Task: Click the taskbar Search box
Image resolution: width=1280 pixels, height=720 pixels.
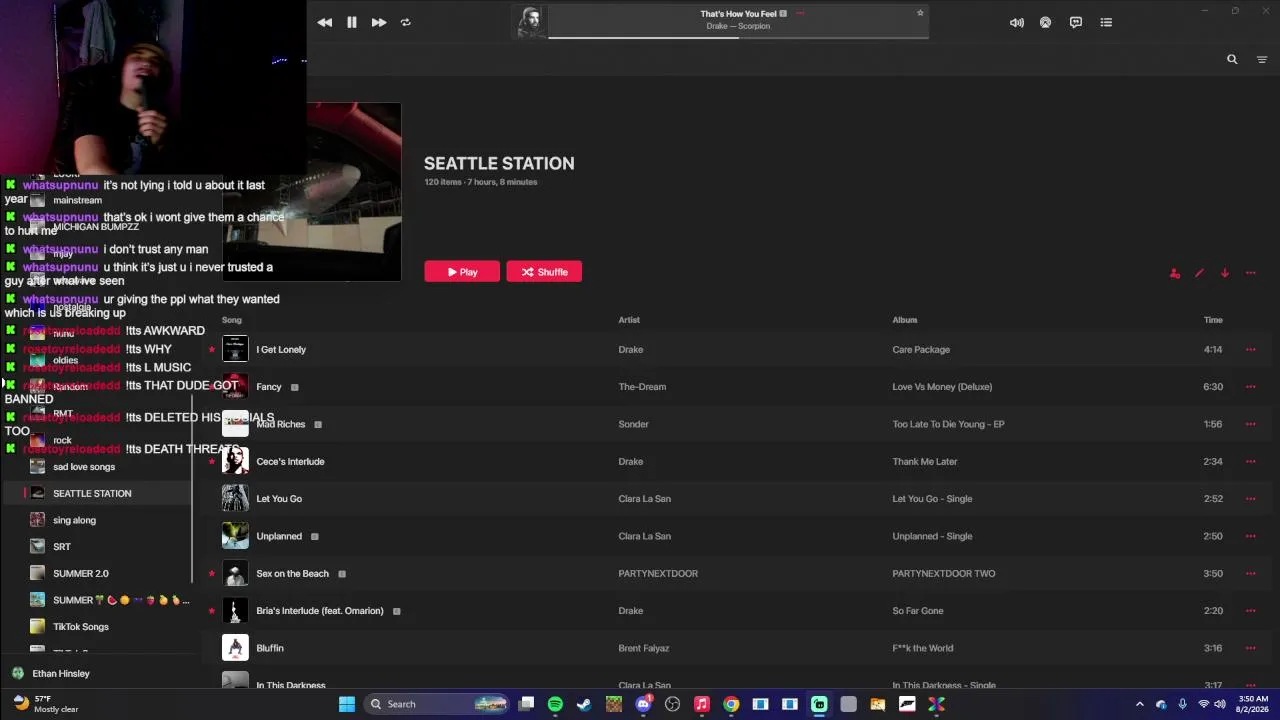Action: click(437, 704)
